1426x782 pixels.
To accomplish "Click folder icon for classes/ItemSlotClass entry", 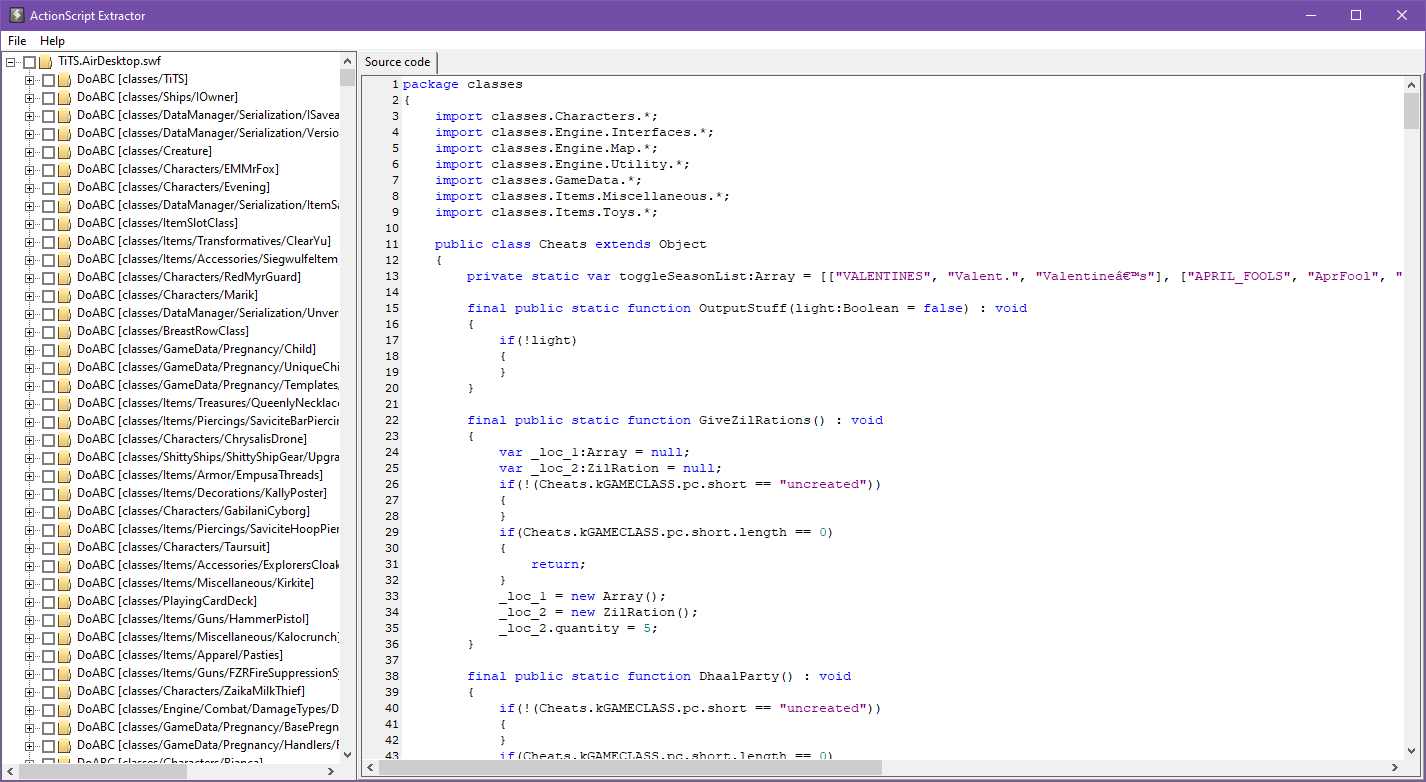I will point(64,223).
